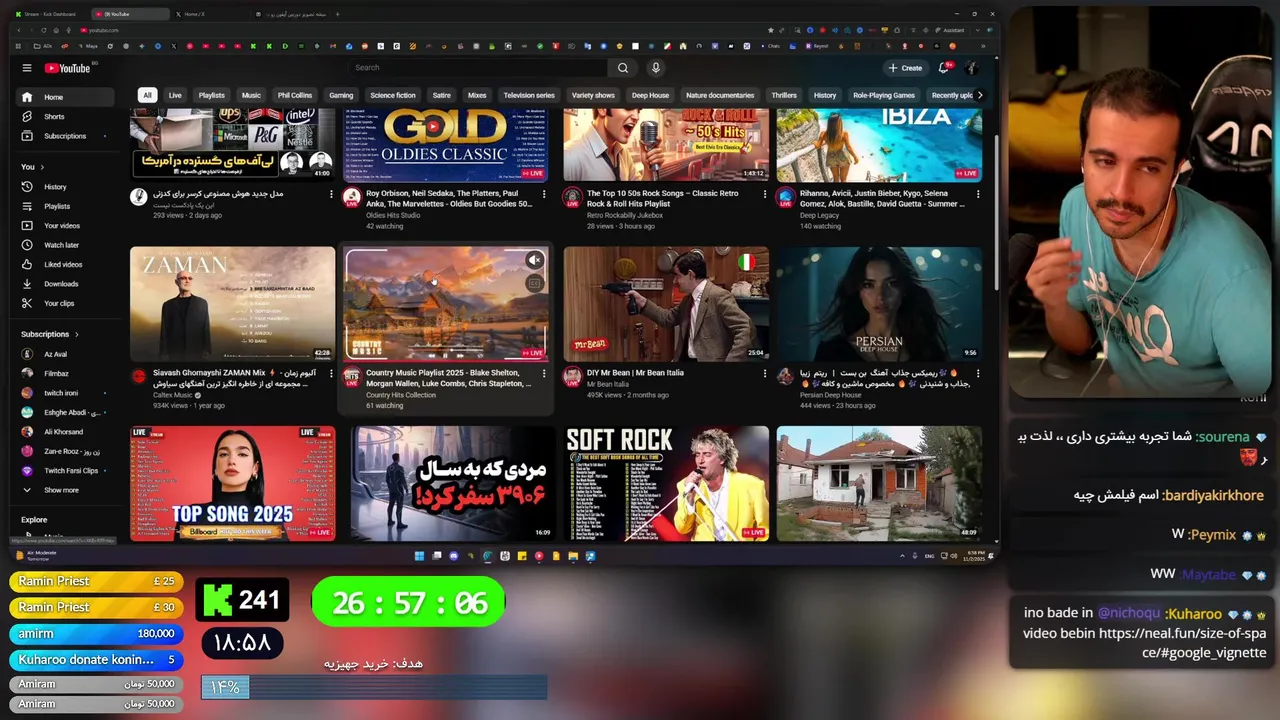
Task: Open the account avatar menu
Action: click(971, 68)
